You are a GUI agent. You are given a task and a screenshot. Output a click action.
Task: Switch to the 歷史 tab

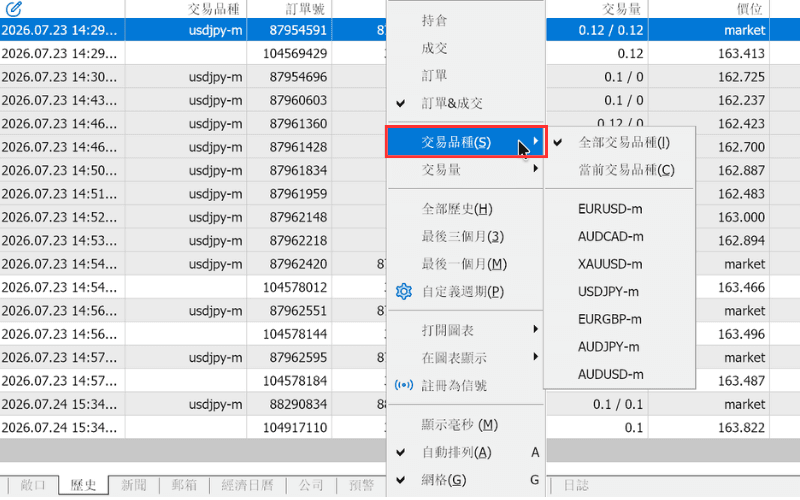(83, 485)
